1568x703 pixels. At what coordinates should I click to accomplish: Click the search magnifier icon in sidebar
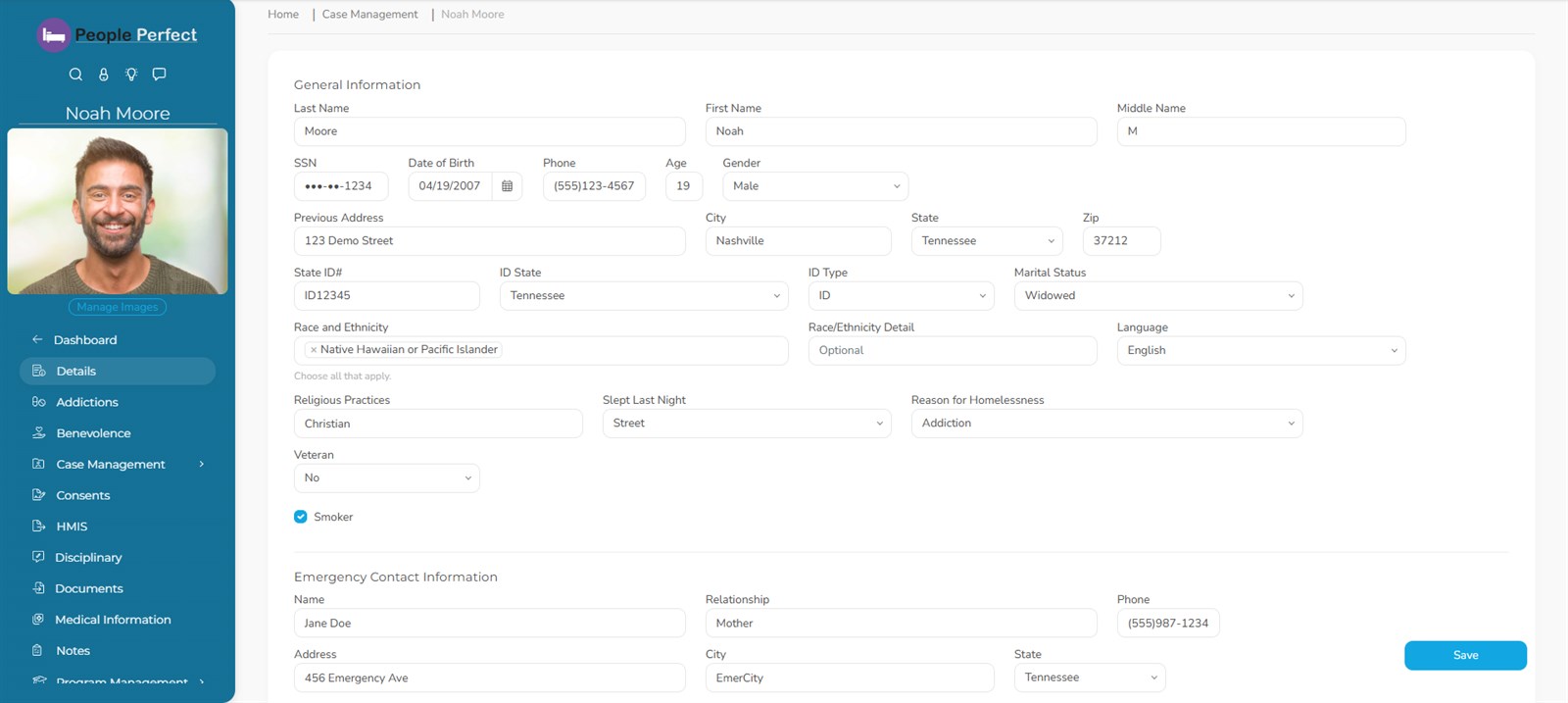75,75
